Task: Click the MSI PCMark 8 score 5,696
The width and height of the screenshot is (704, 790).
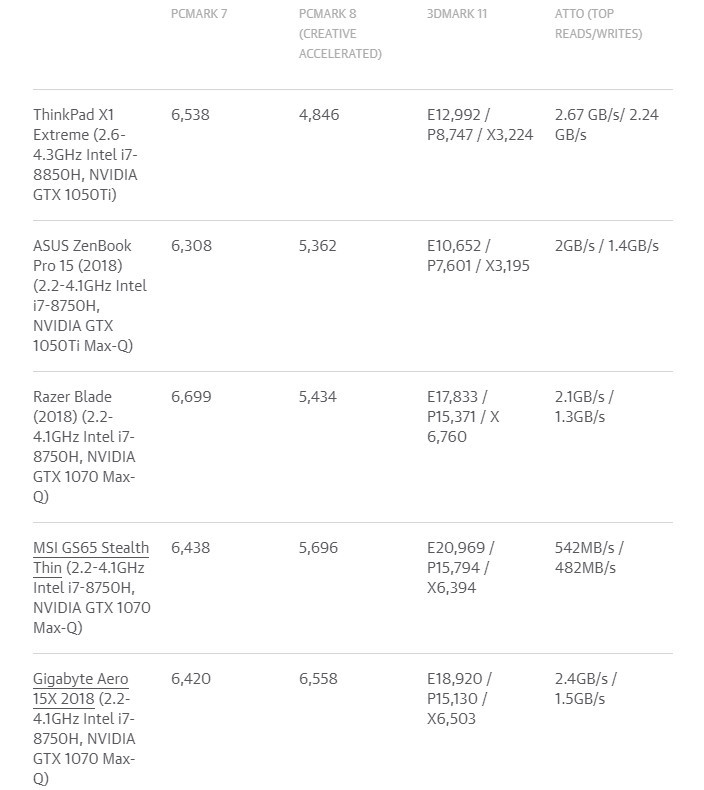Action: point(319,548)
